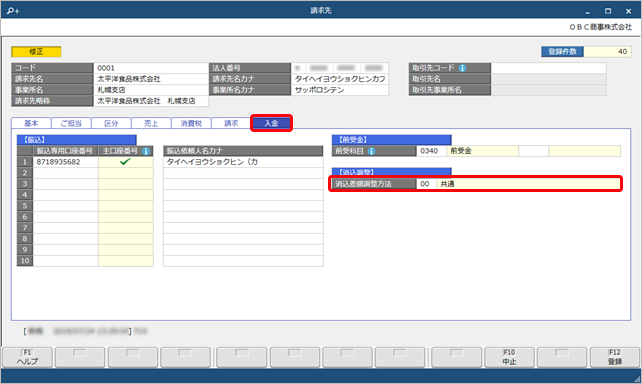
Task: Click the 主口座番号 cell in row 3
Action: coord(126,184)
